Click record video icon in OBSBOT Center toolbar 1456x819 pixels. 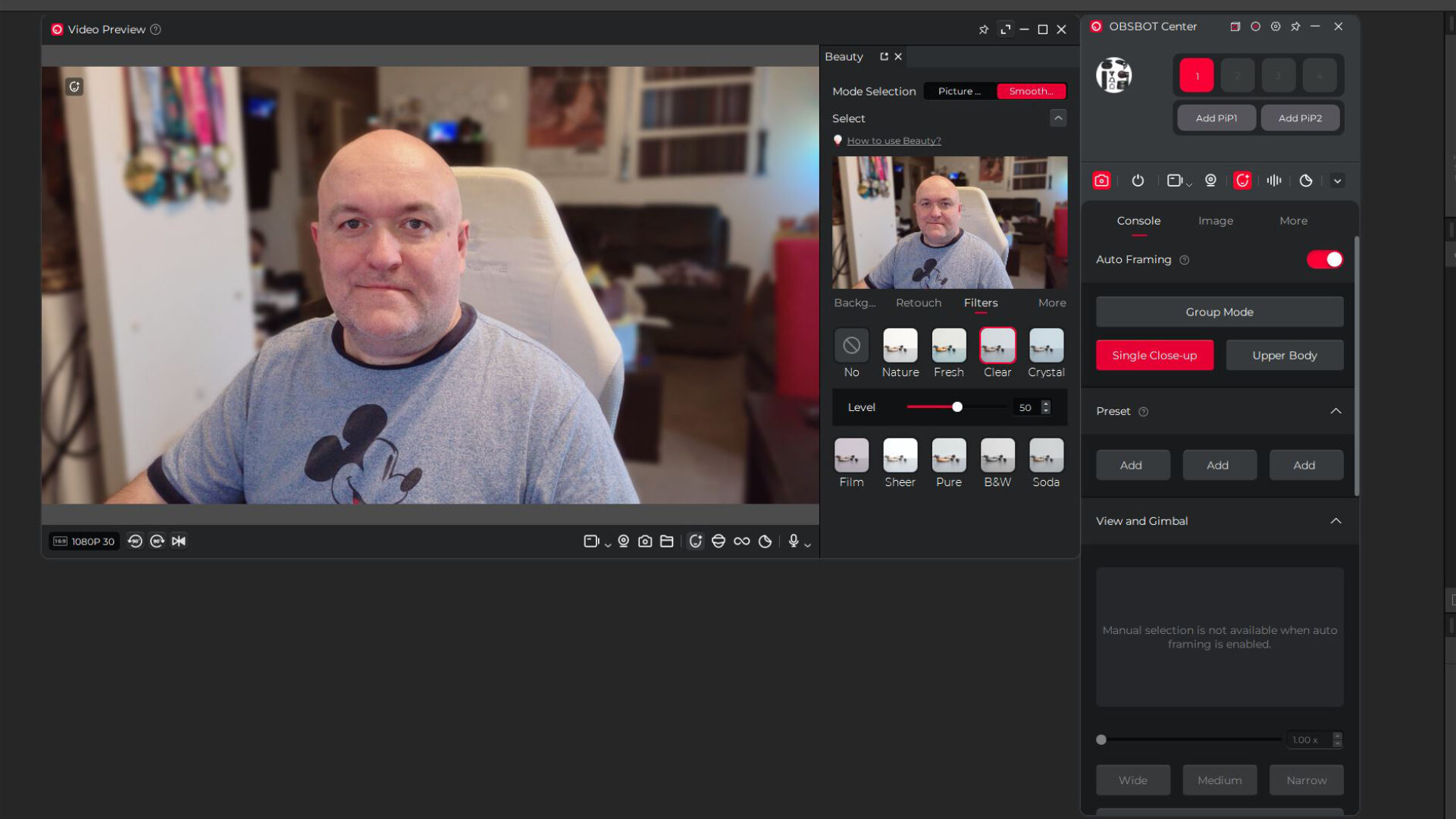tap(1174, 180)
